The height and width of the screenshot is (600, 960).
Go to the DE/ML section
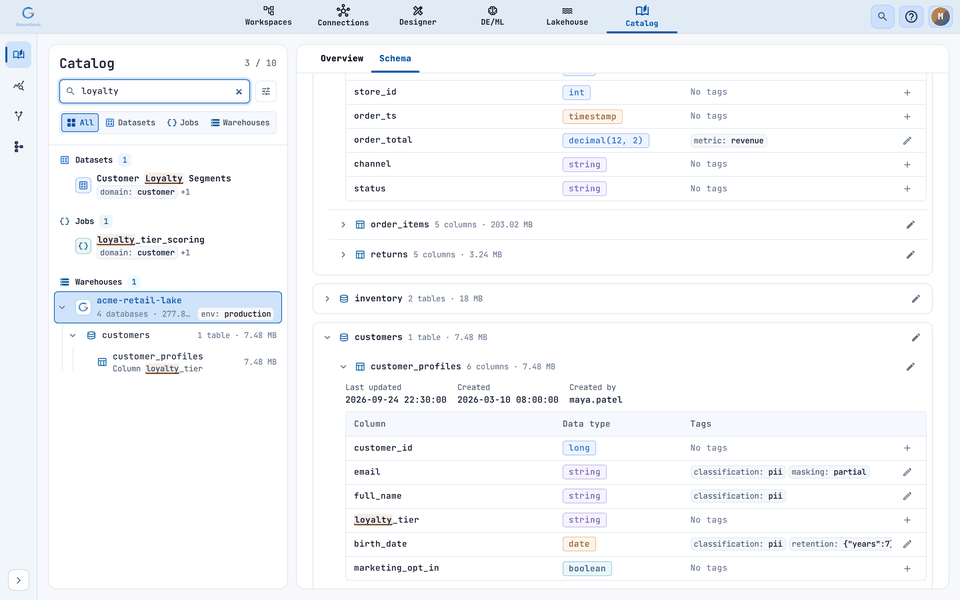[492, 16]
